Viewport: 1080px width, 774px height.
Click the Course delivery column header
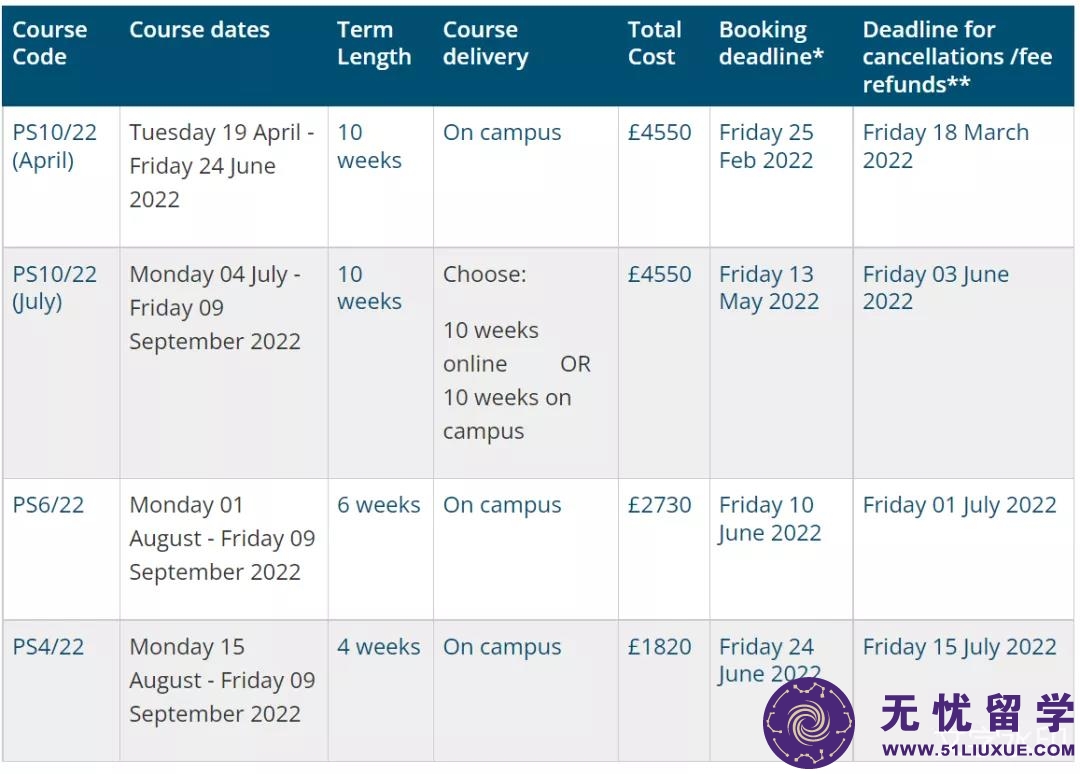click(486, 43)
